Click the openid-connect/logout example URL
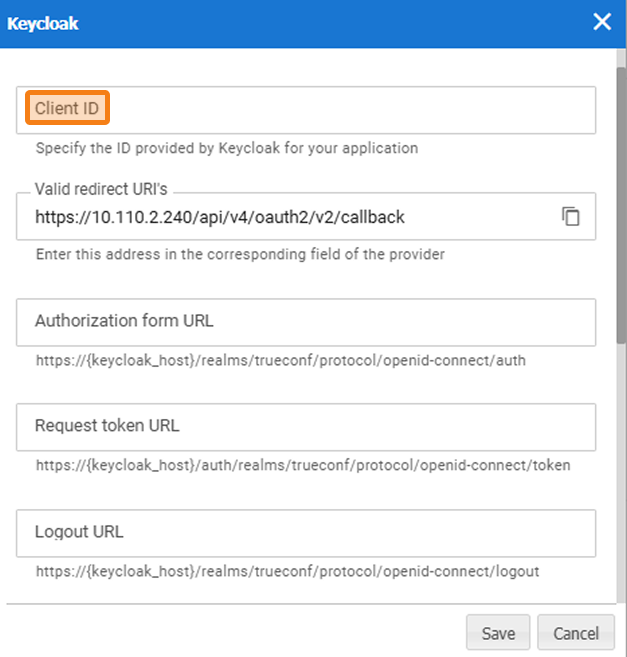The width and height of the screenshot is (627, 657). click(x=287, y=572)
